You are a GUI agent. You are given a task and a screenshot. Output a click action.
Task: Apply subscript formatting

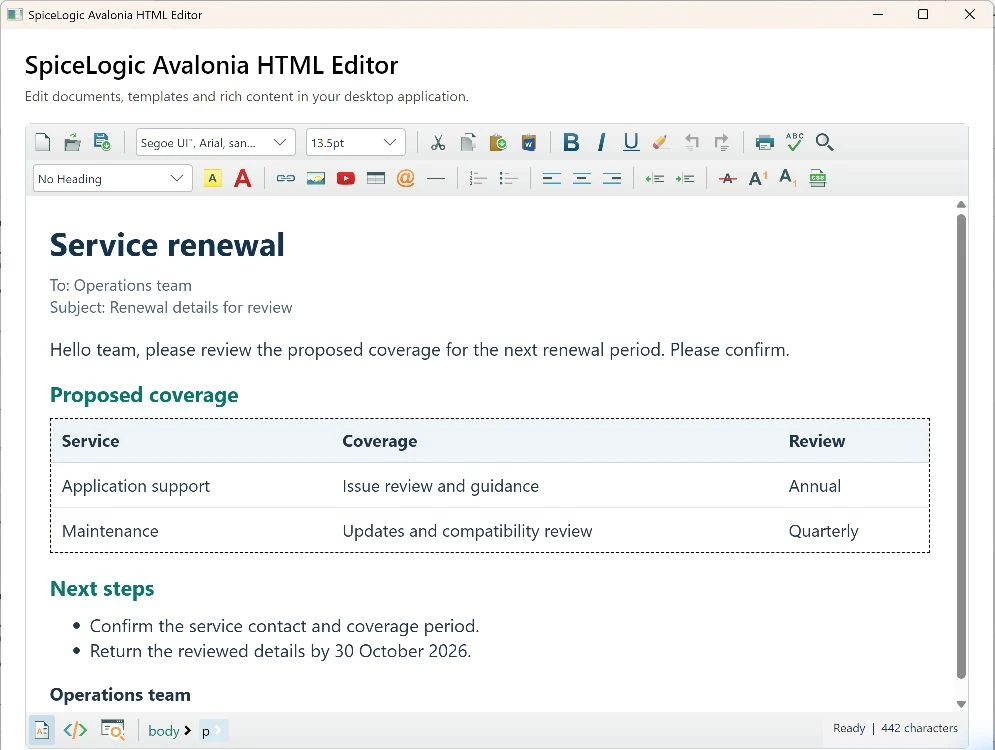coord(787,178)
